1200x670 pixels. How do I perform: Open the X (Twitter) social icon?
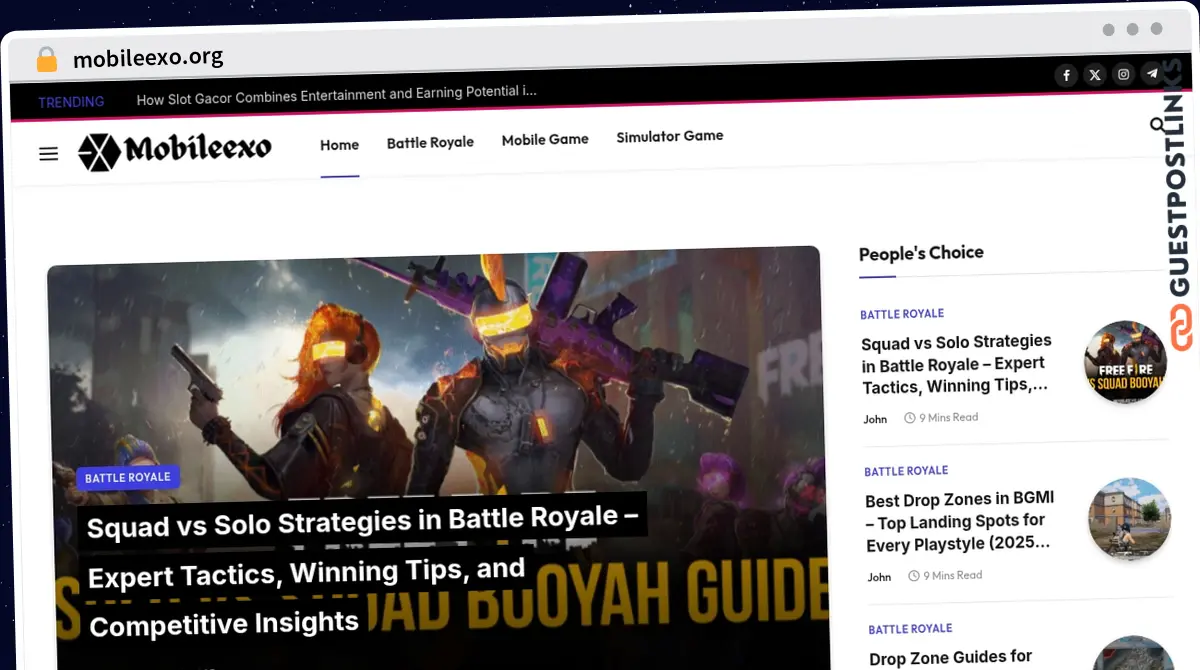click(x=1095, y=75)
